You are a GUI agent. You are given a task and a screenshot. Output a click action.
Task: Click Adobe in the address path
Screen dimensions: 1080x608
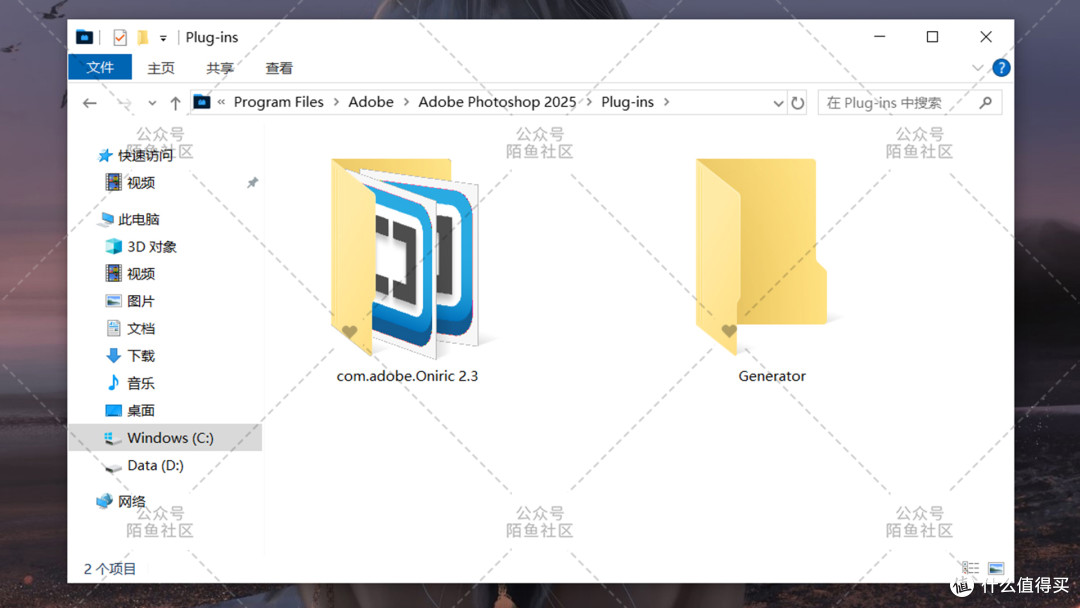pos(371,102)
